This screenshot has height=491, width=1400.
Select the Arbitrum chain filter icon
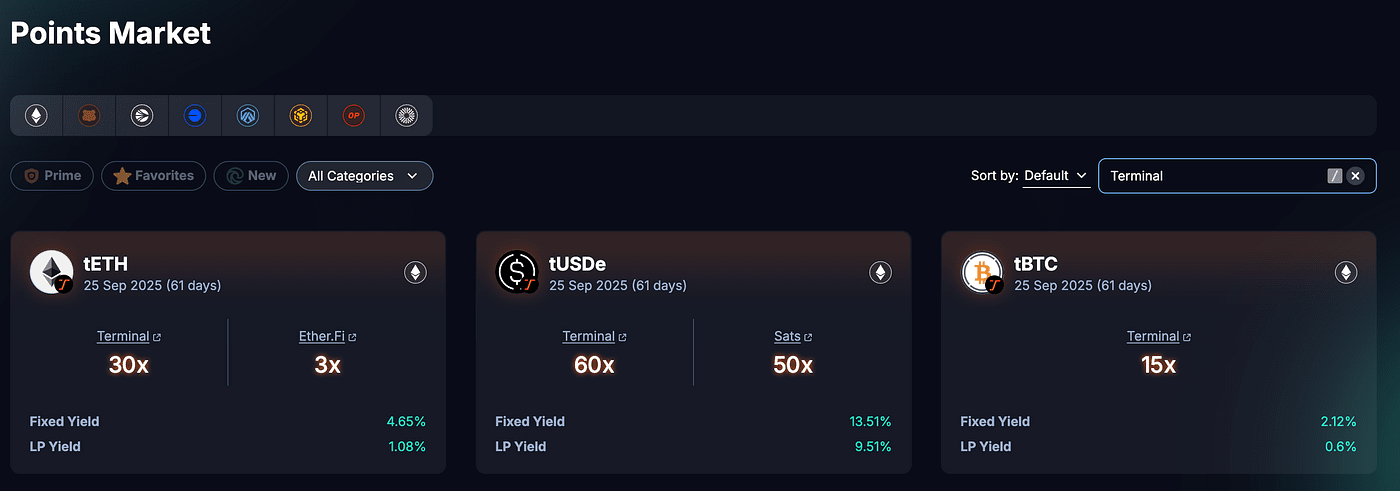point(248,116)
